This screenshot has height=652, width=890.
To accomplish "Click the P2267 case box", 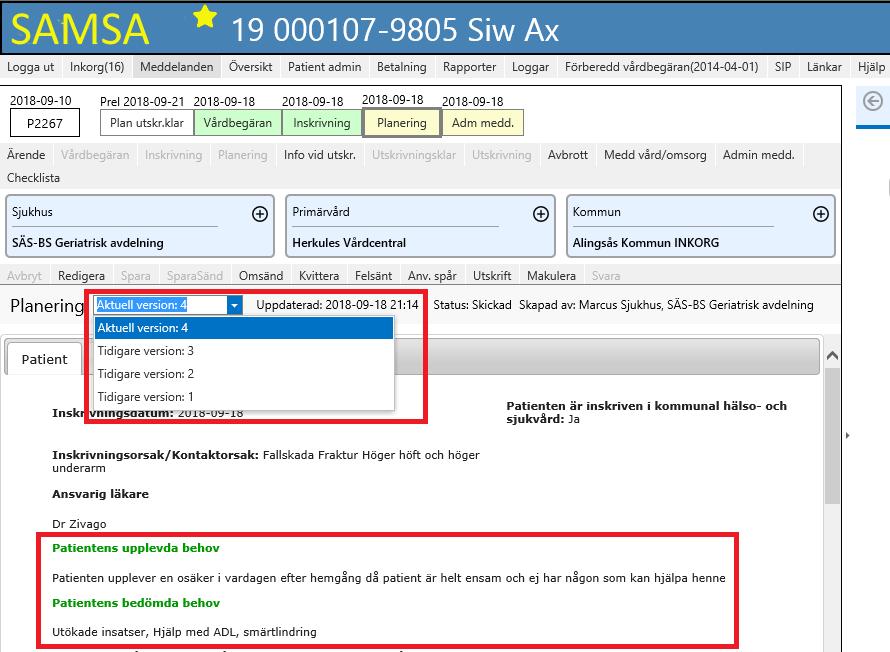I will 45,123.
